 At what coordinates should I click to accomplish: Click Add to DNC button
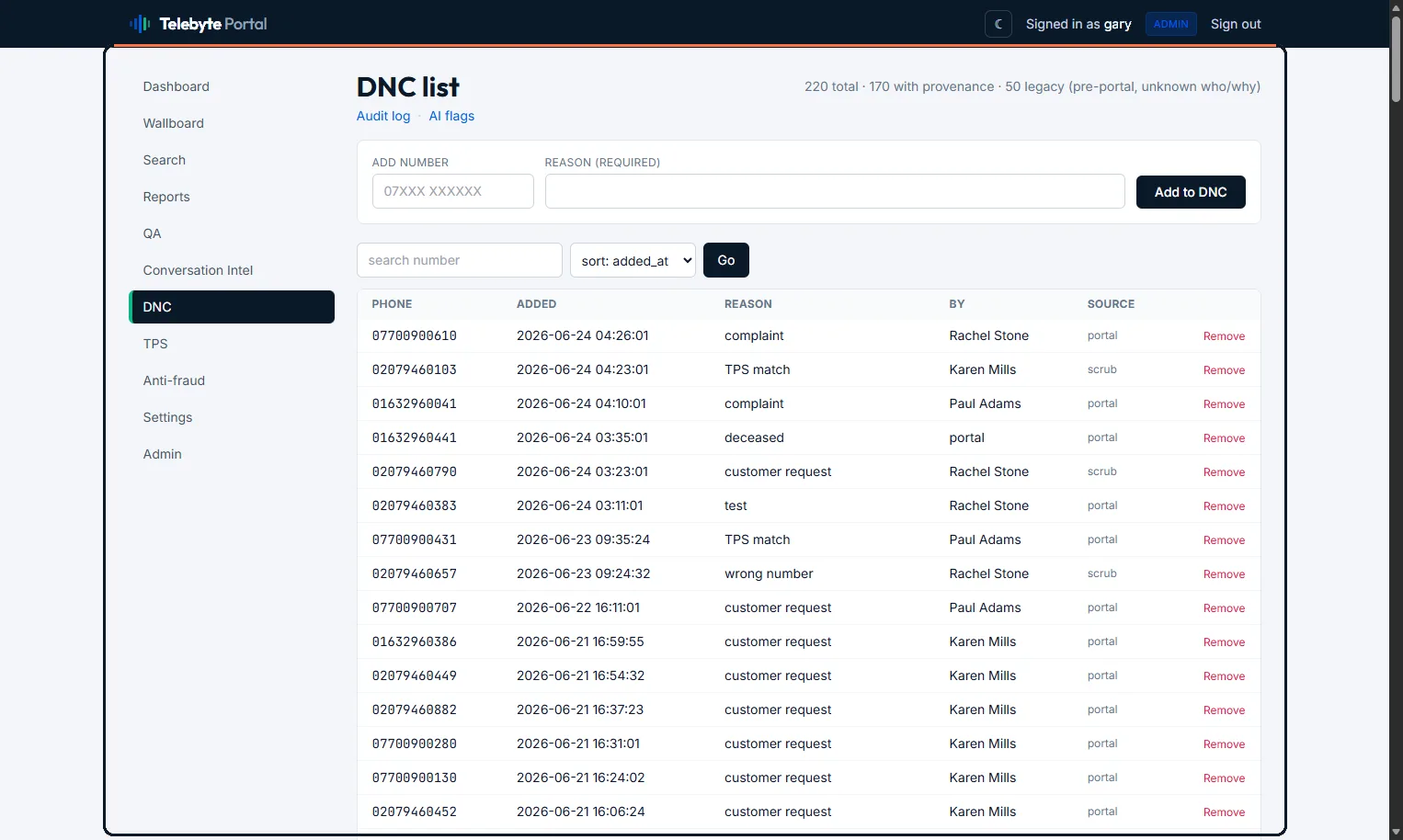(x=1191, y=192)
